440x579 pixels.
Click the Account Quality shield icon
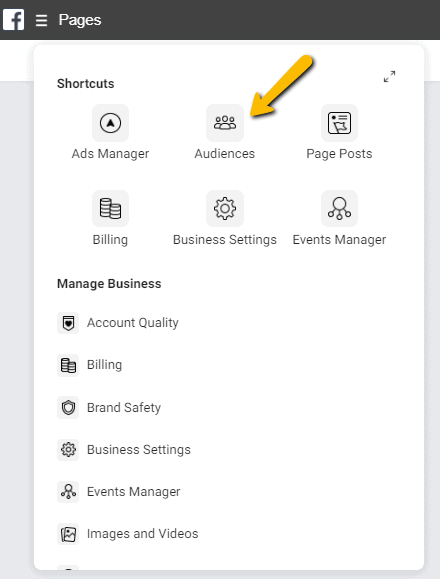[68, 323]
